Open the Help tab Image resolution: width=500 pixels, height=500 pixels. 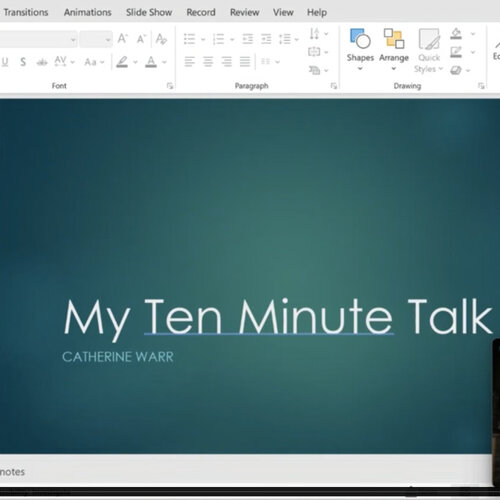pyautogui.click(x=317, y=12)
